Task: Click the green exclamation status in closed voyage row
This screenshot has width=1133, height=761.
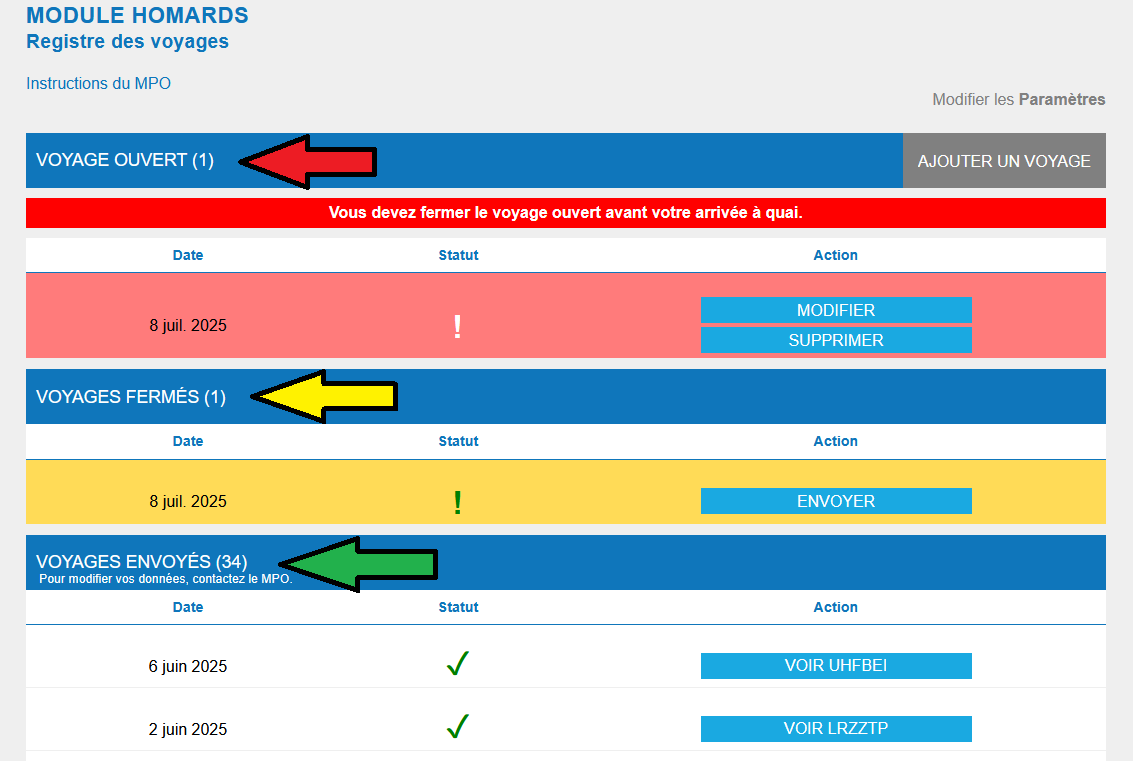Action: point(458,502)
